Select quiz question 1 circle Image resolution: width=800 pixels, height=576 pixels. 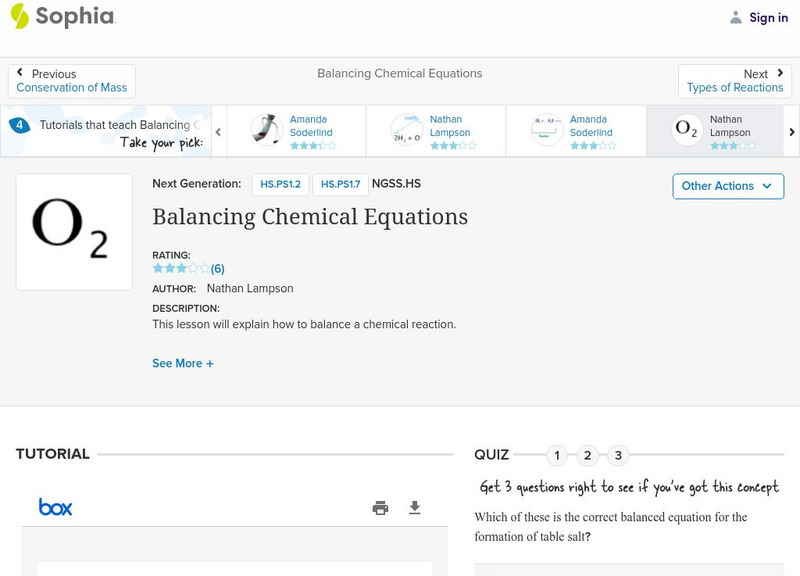tap(557, 456)
